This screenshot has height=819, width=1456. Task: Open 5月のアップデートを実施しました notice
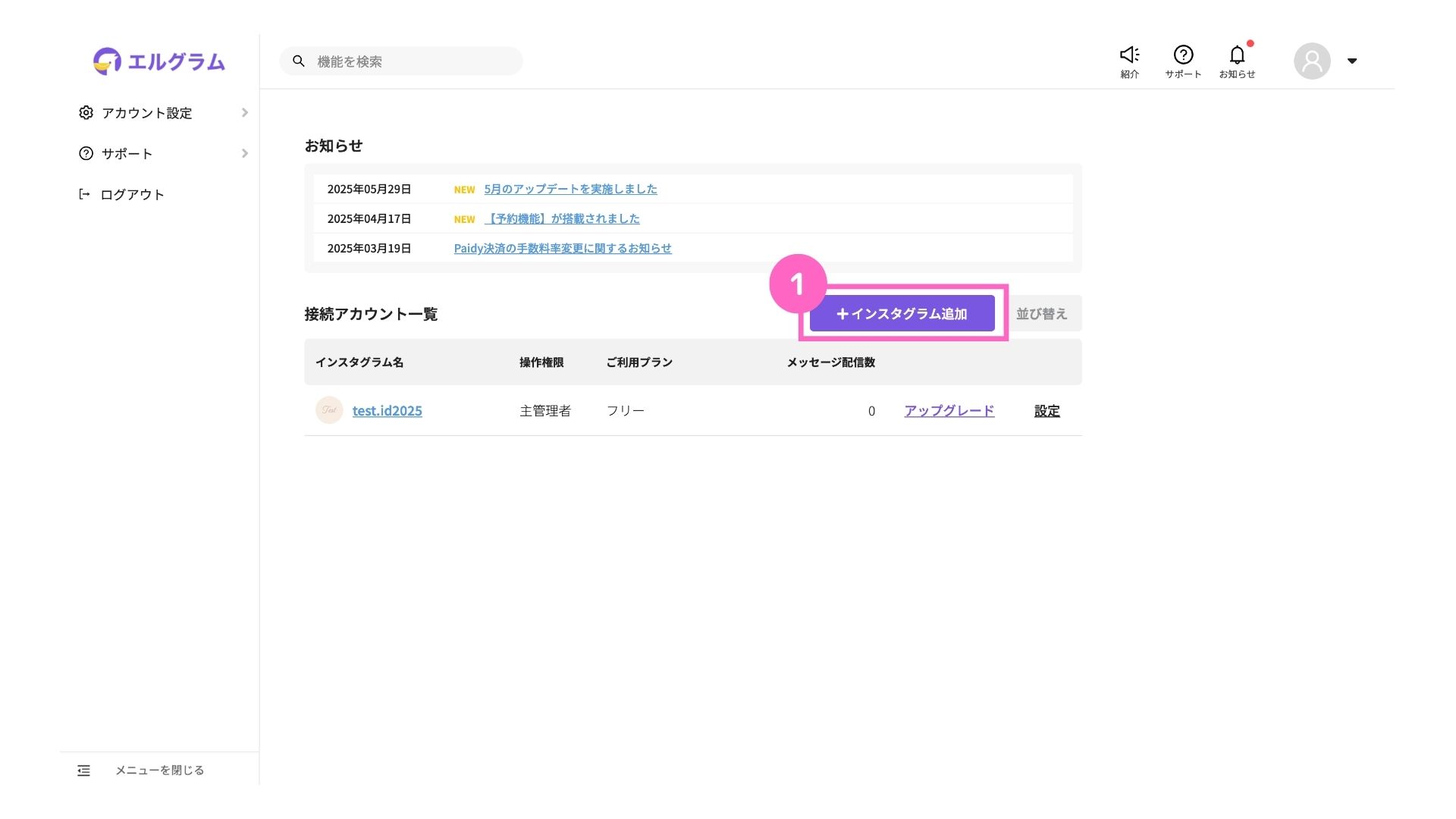tap(570, 190)
